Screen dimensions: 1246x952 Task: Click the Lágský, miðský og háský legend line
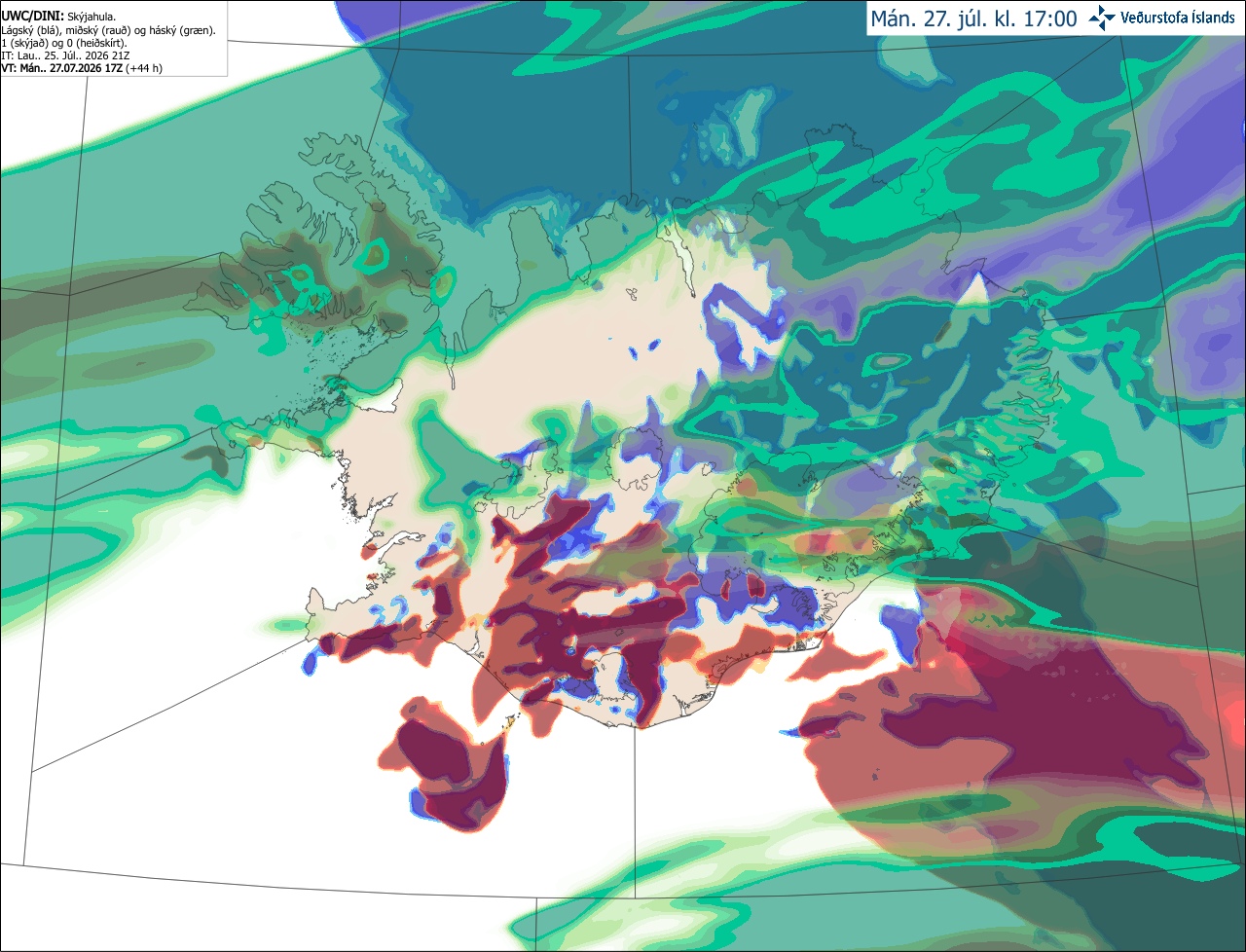[109, 30]
